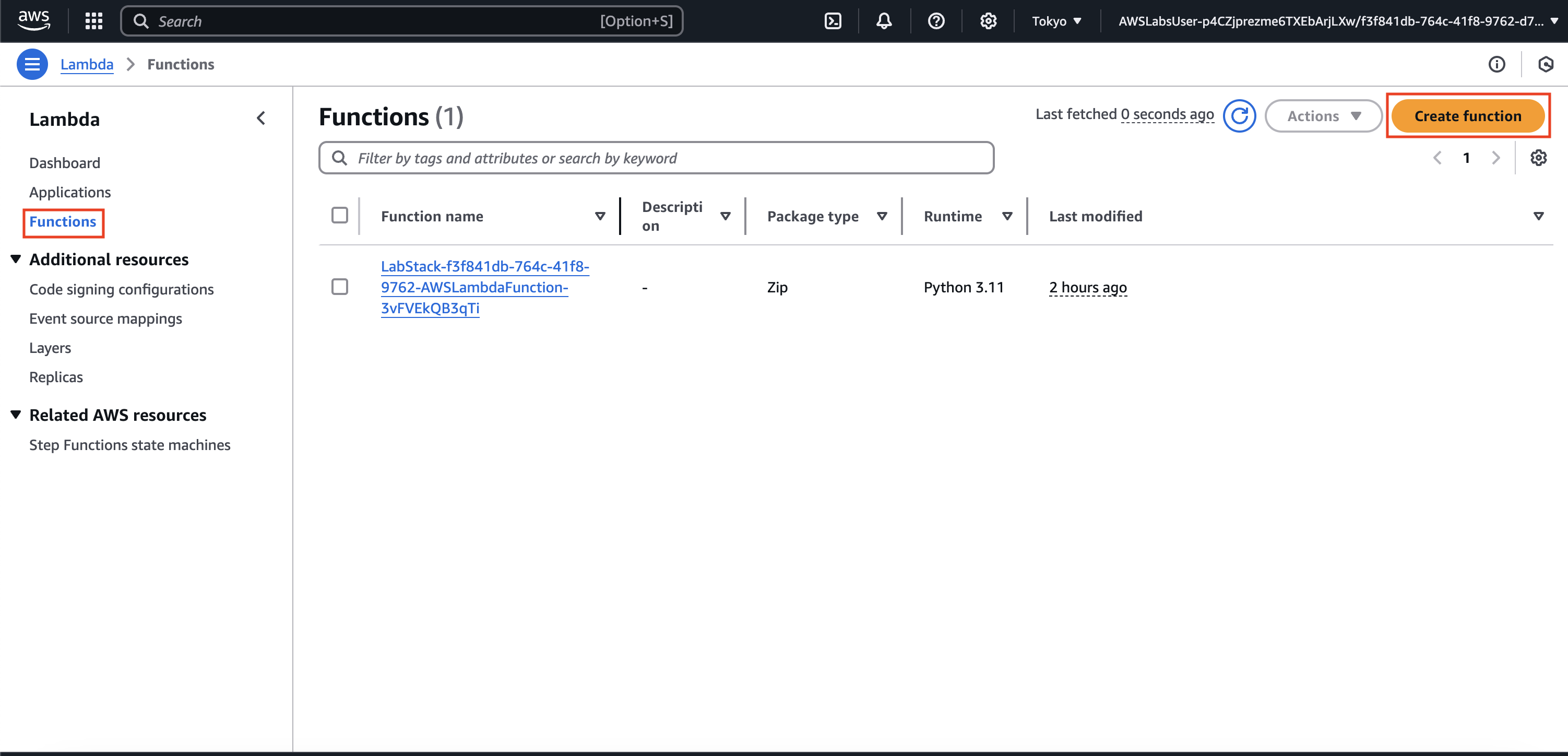
Task: Refresh the functions list
Action: (1239, 116)
